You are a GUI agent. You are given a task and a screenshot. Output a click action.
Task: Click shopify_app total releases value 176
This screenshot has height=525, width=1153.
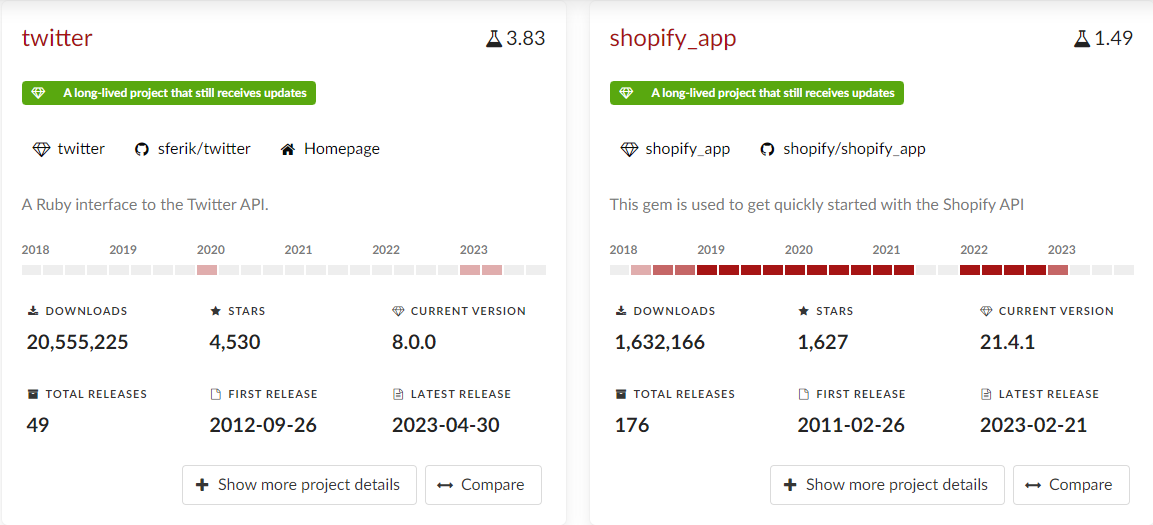(x=632, y=425)
